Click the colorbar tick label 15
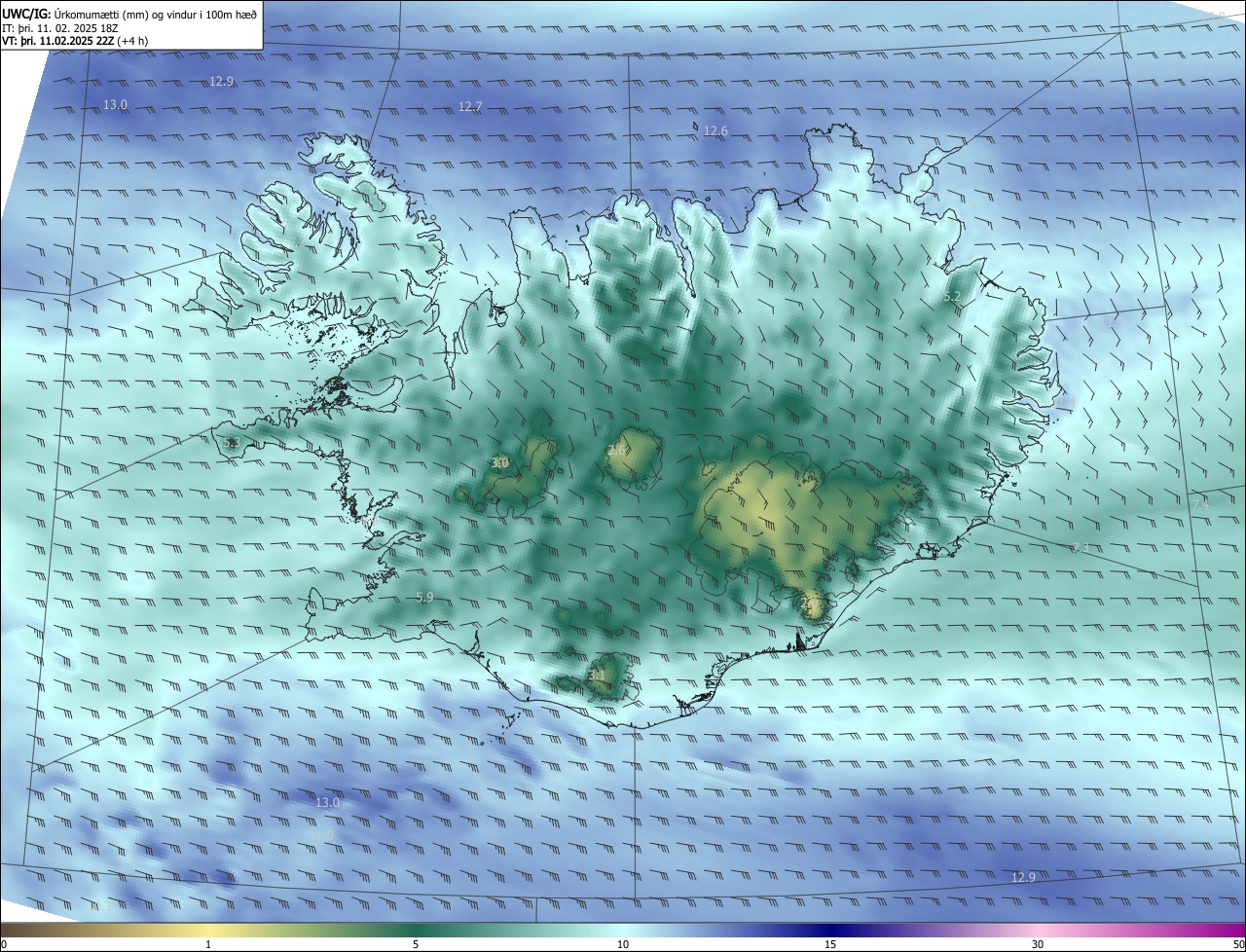 (830, 944)
